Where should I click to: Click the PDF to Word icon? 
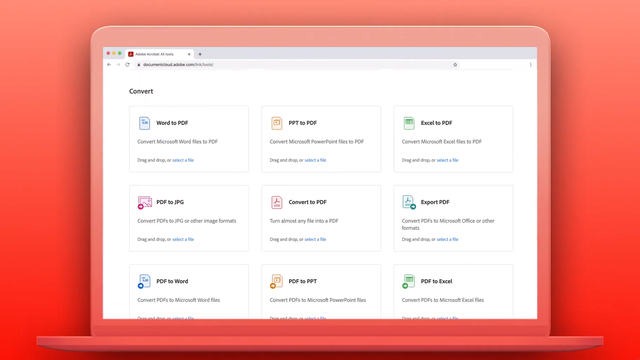144,281
